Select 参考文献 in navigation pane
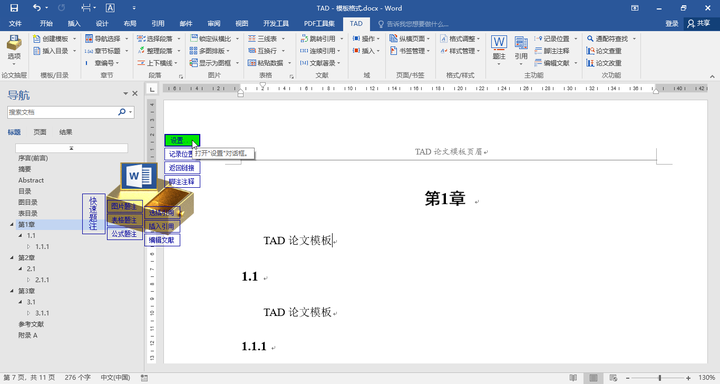 click(31, 324)
